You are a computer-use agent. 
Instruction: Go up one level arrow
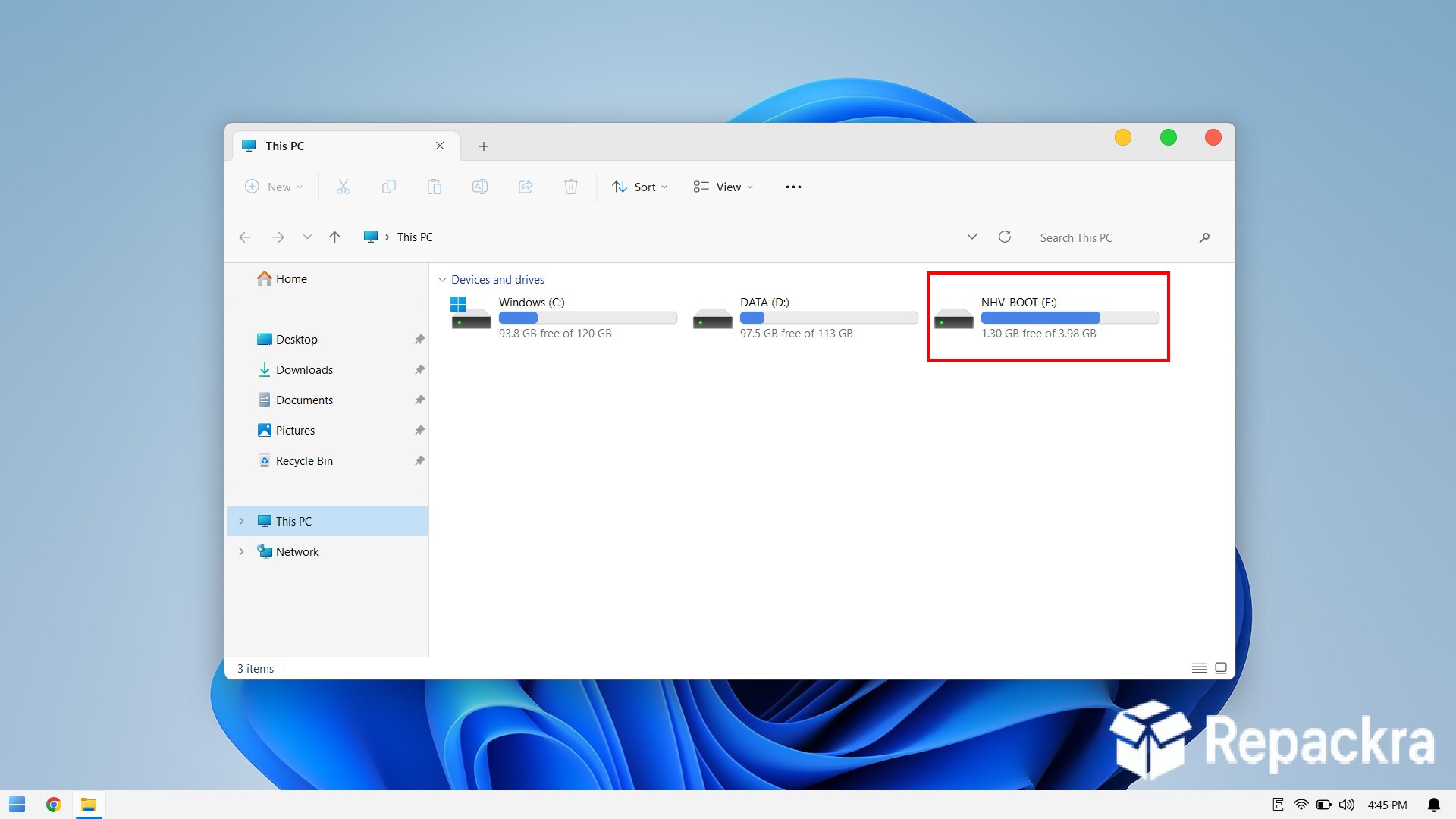click(x=334, y=237)
